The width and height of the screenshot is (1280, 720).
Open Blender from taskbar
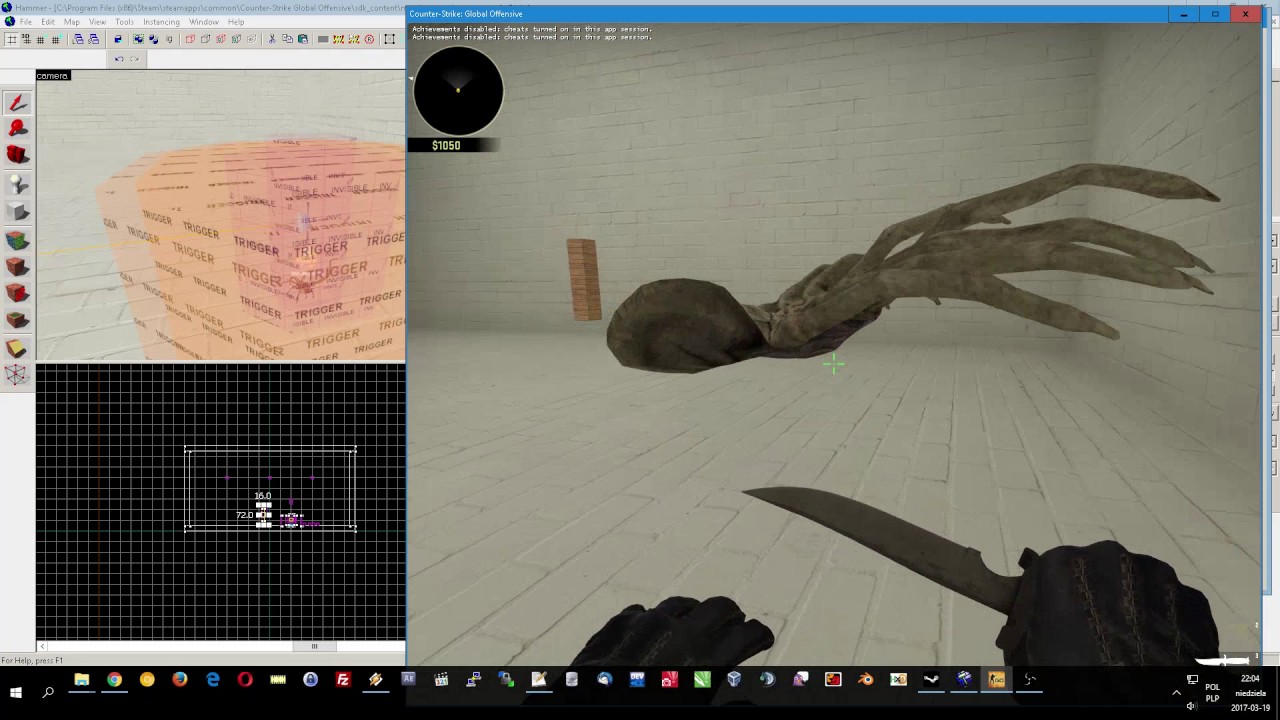[866, 680]
